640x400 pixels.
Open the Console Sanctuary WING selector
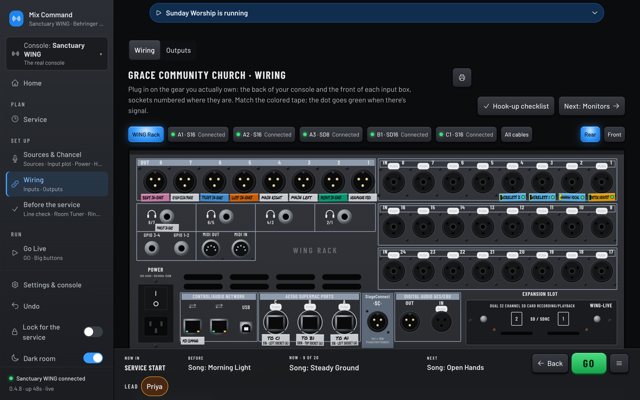pyautogui.click(x=57, y=54)
